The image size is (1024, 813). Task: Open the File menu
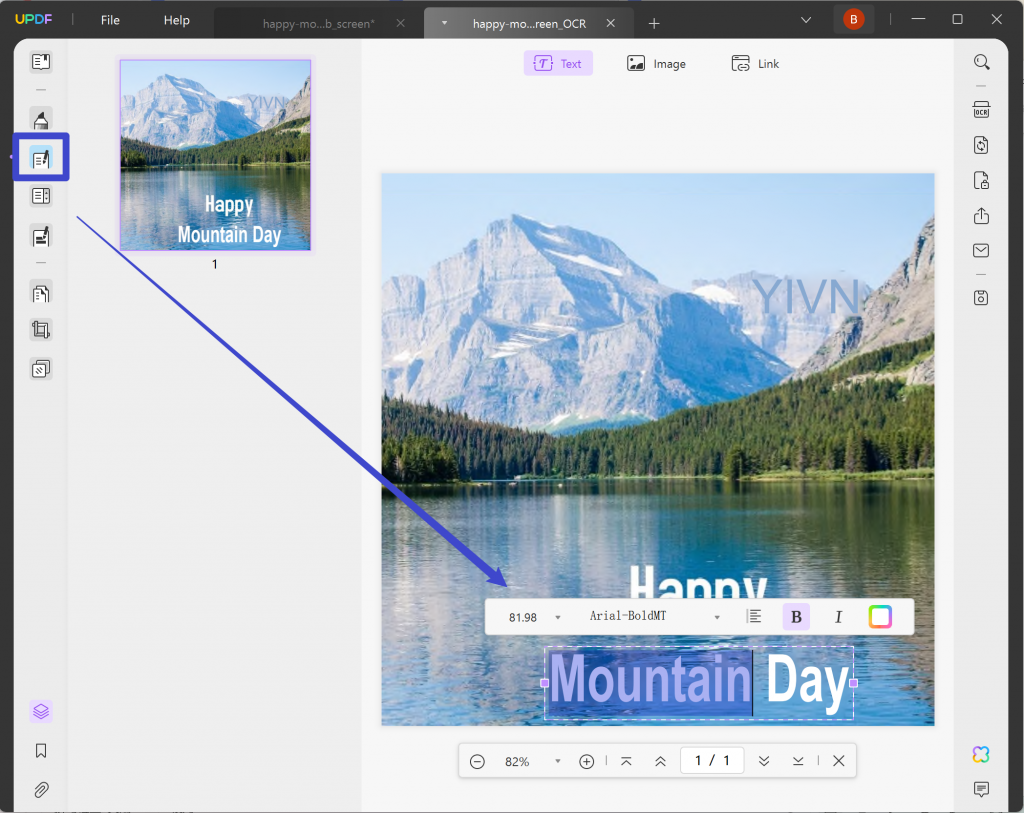coord(109,19)
